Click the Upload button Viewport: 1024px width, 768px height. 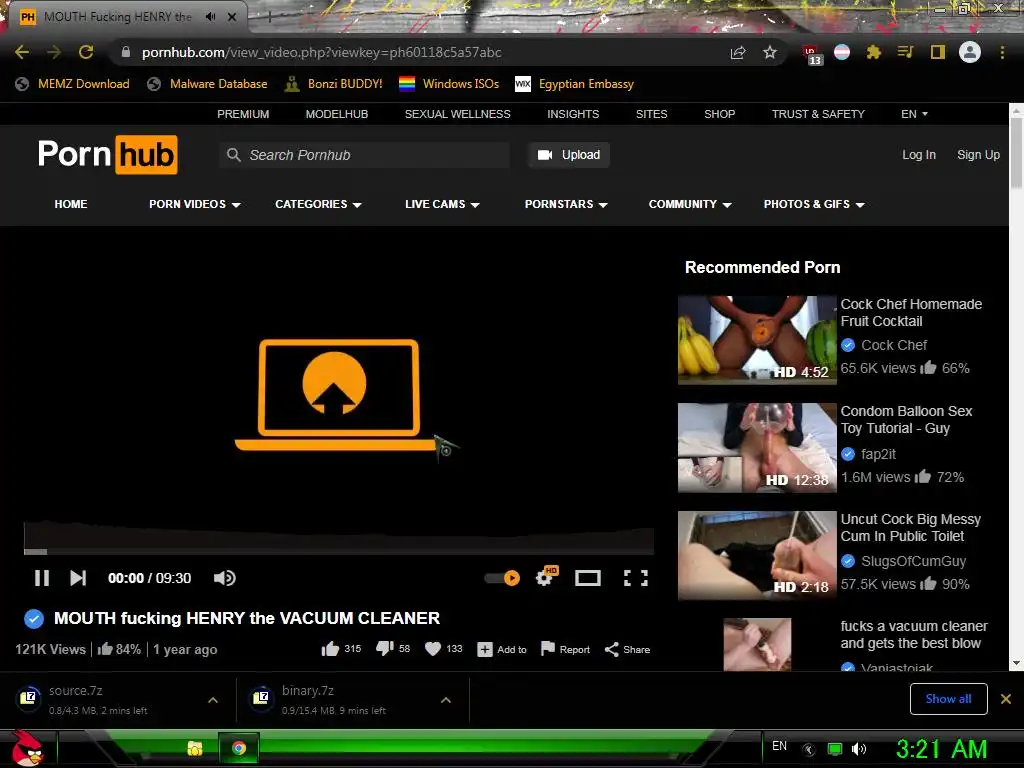click(x=569, y=155)
